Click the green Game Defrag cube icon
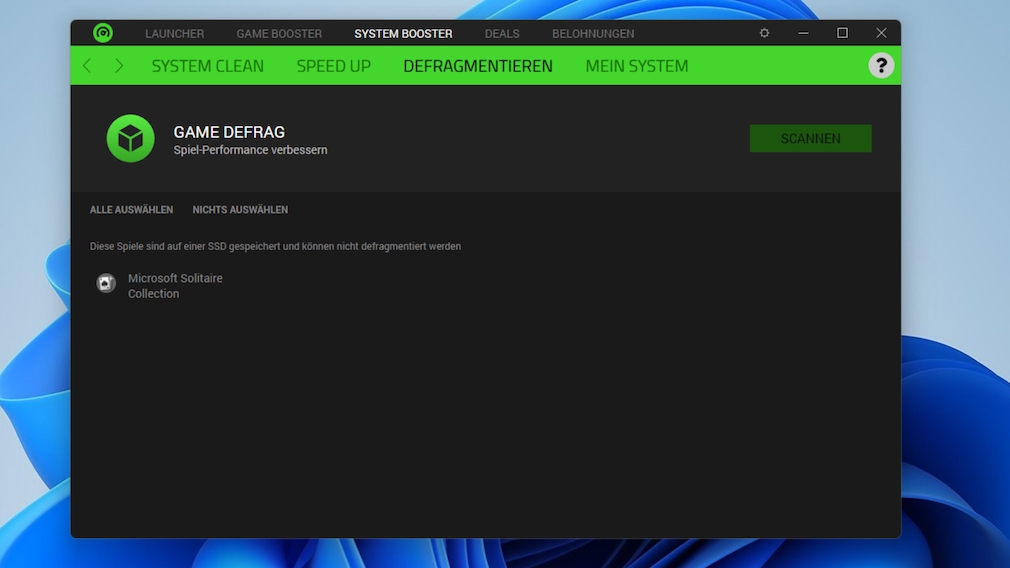Screen dimensions: 1010x568 click(131, 139)
